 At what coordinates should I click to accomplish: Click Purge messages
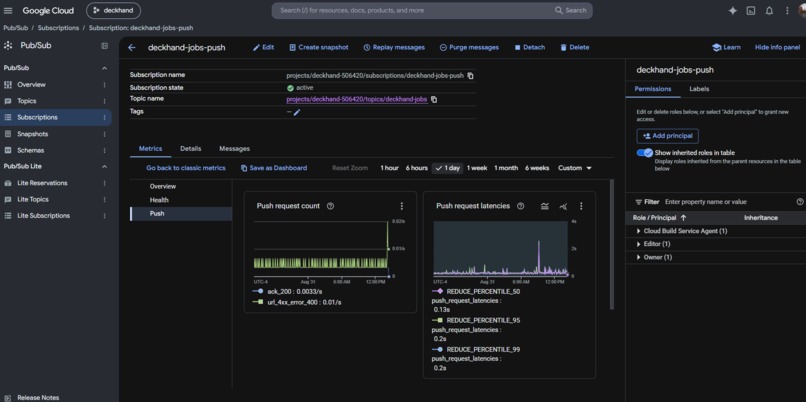469,47
